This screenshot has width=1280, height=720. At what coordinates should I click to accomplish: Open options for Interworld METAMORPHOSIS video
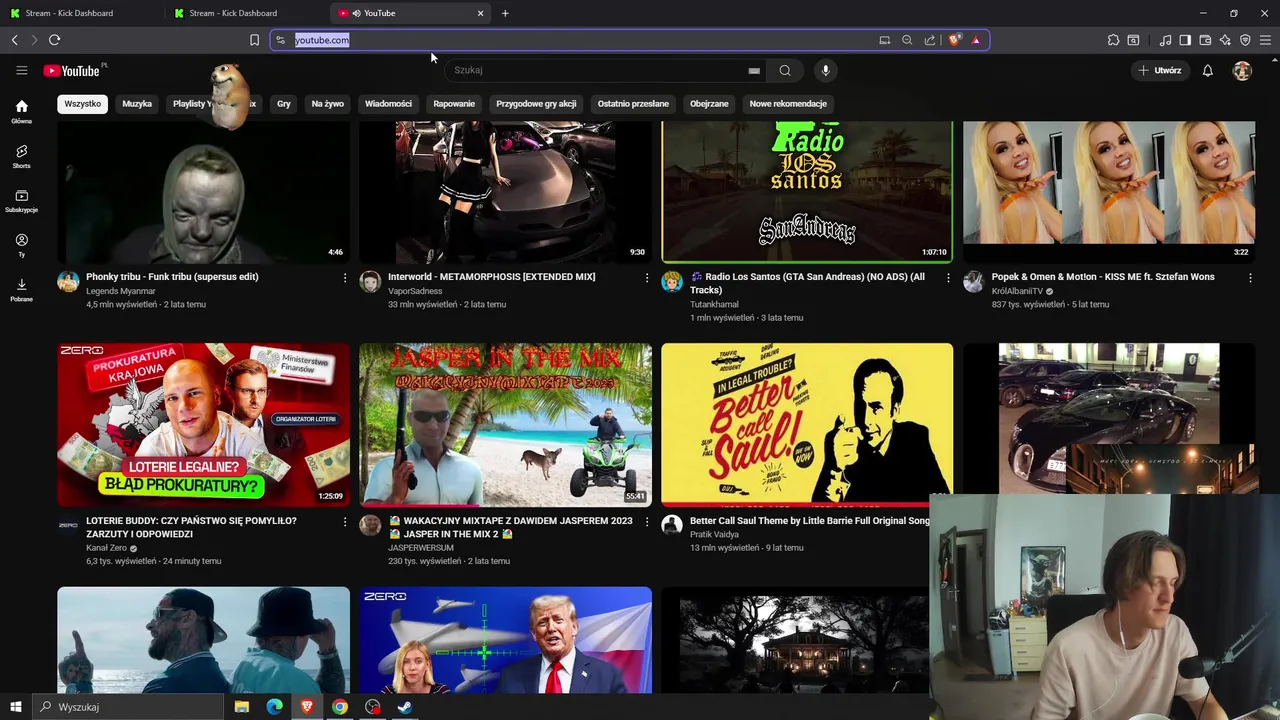tap(647, 277)
